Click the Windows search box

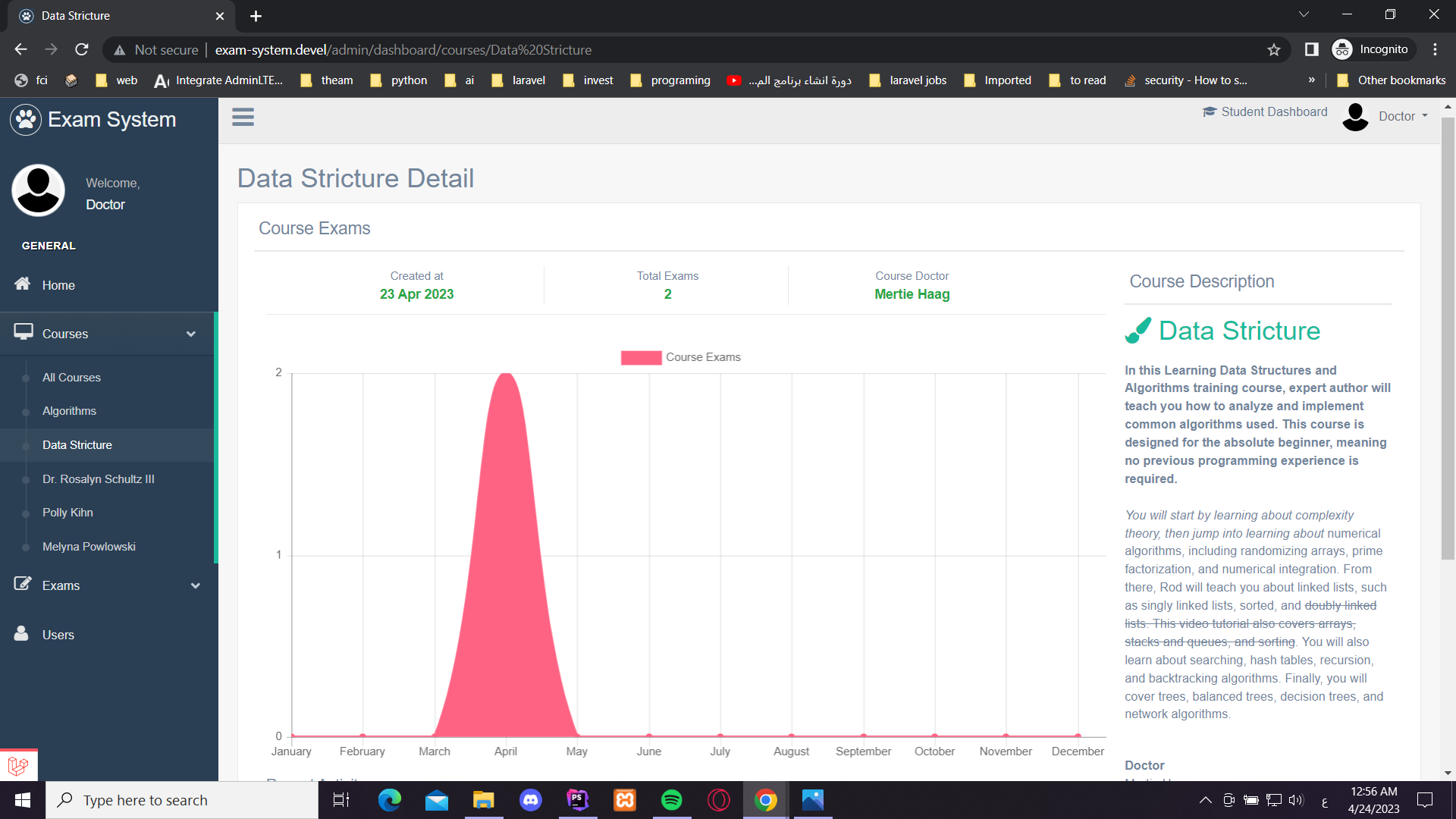click(182, 800)
